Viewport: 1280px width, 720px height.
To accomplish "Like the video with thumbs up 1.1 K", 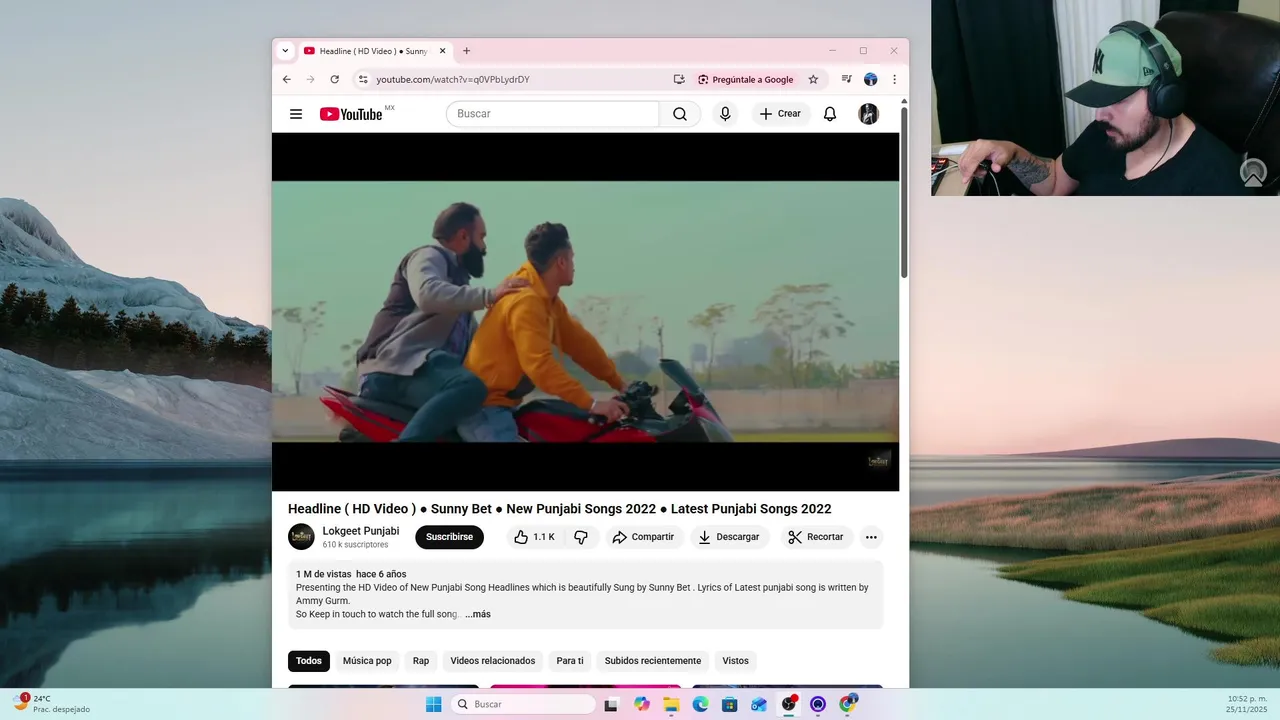I will pos(535,537).
